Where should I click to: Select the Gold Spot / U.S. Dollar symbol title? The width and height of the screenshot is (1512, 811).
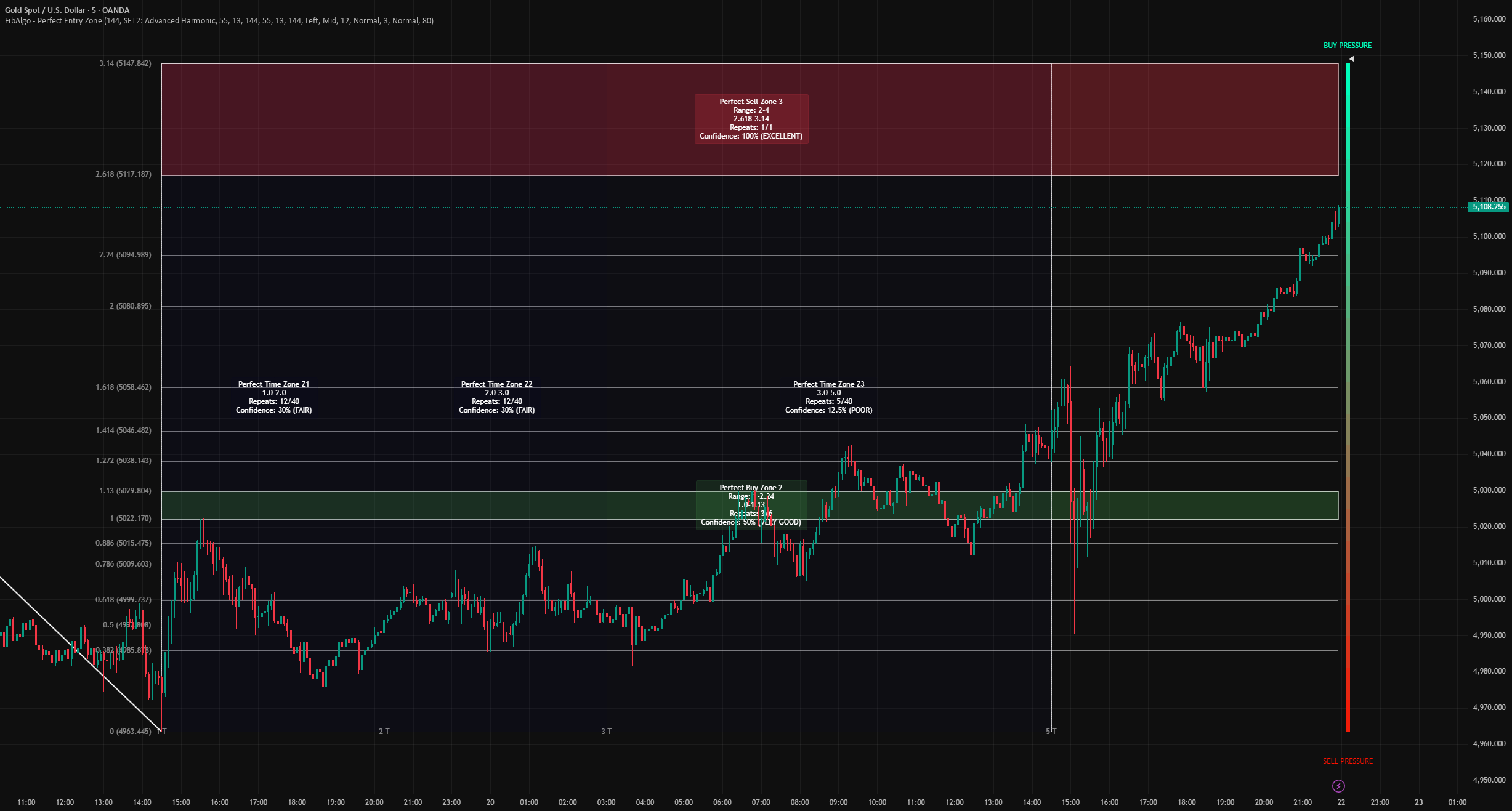coord(67,10)
